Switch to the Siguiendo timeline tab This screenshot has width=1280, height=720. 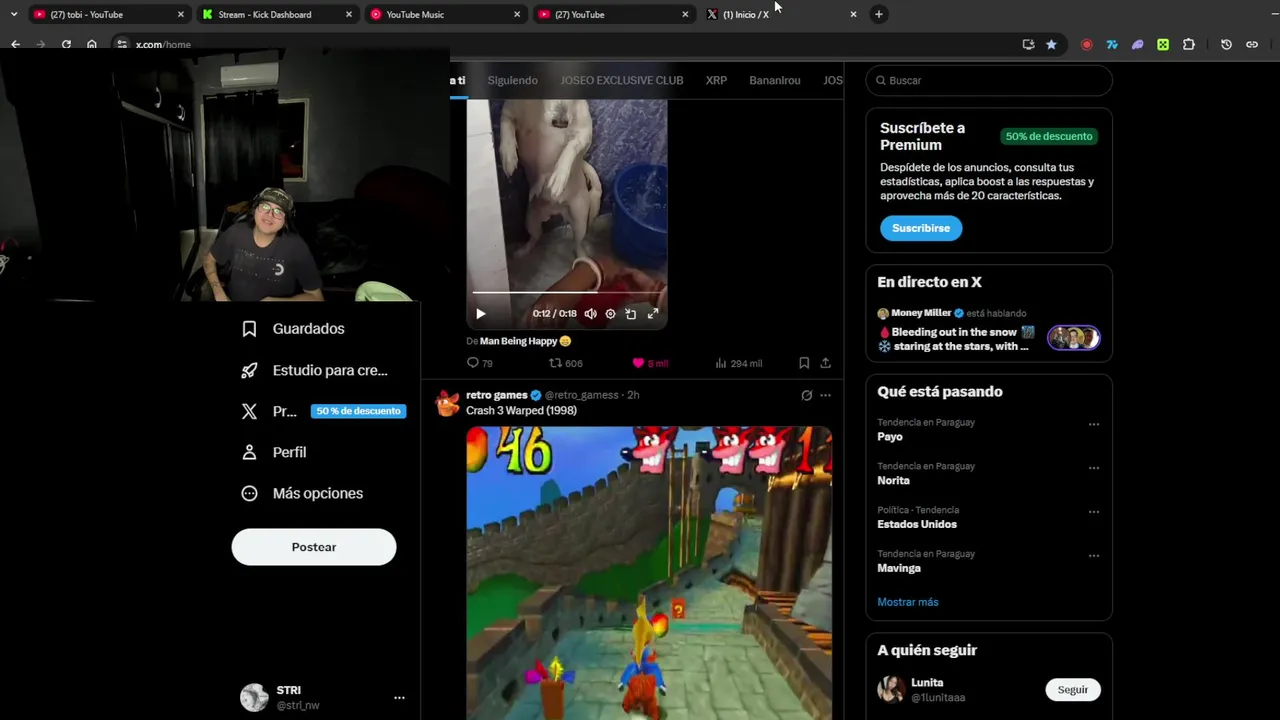(x=512, y=80)
